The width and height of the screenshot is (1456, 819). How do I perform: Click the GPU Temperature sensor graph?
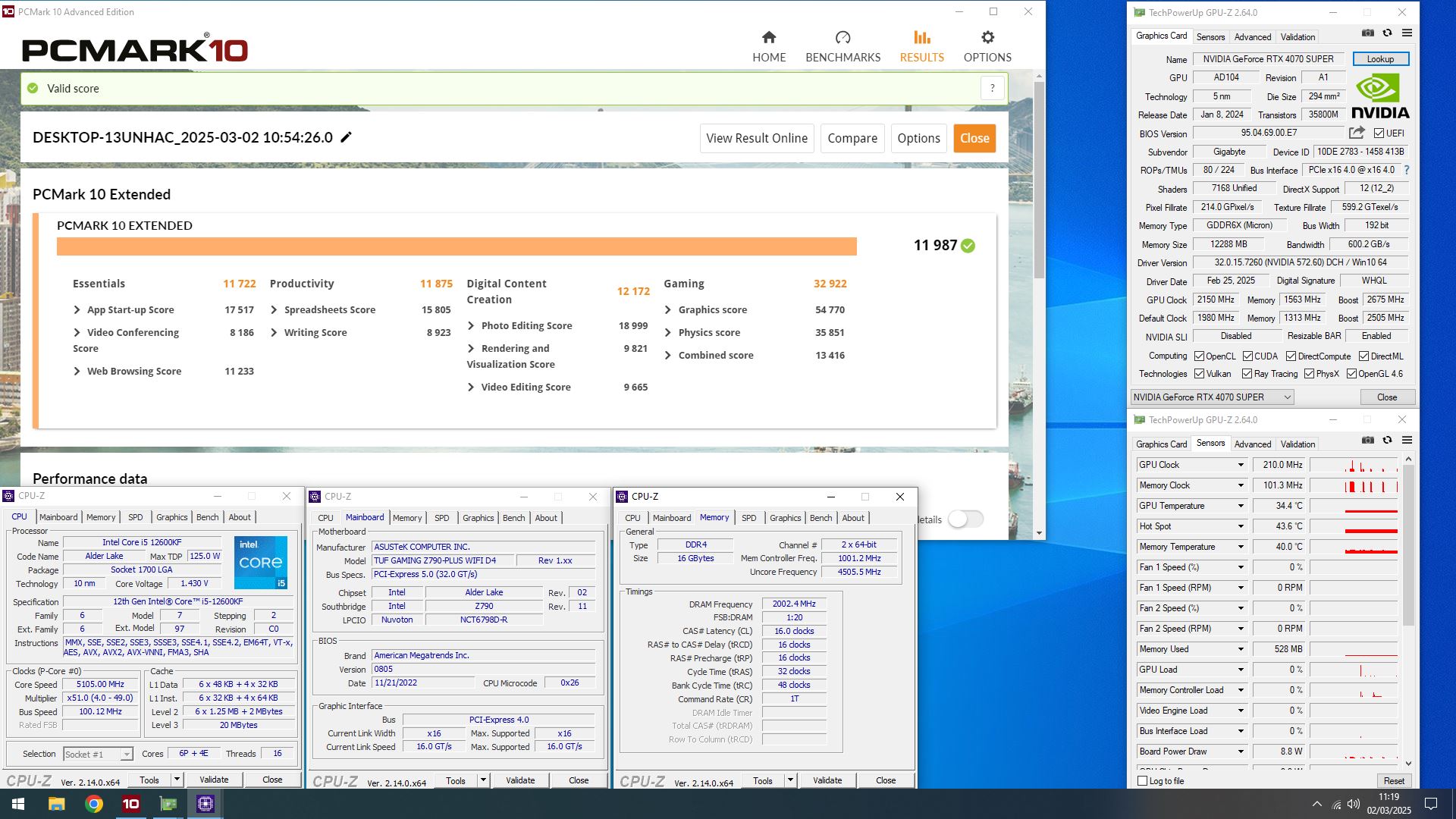coord(1354,506)
